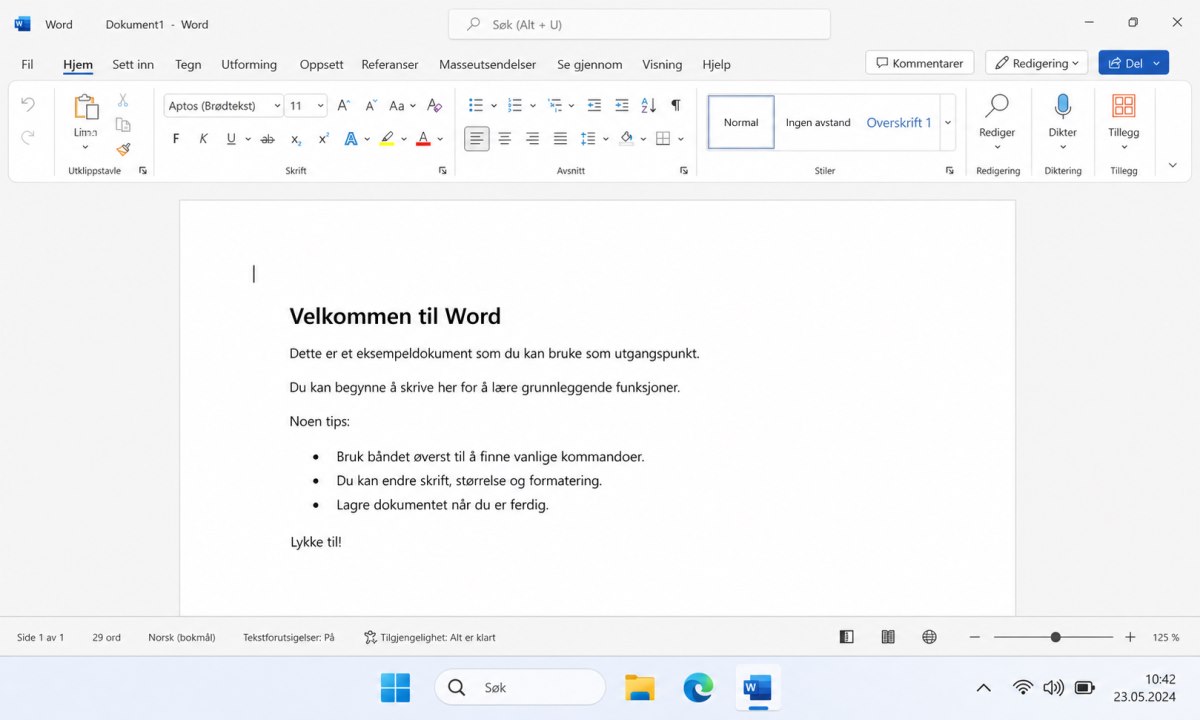Screen dimensions: 1200x720
Task: Increase font size with the larger A icon
Action: pos(344,105)
